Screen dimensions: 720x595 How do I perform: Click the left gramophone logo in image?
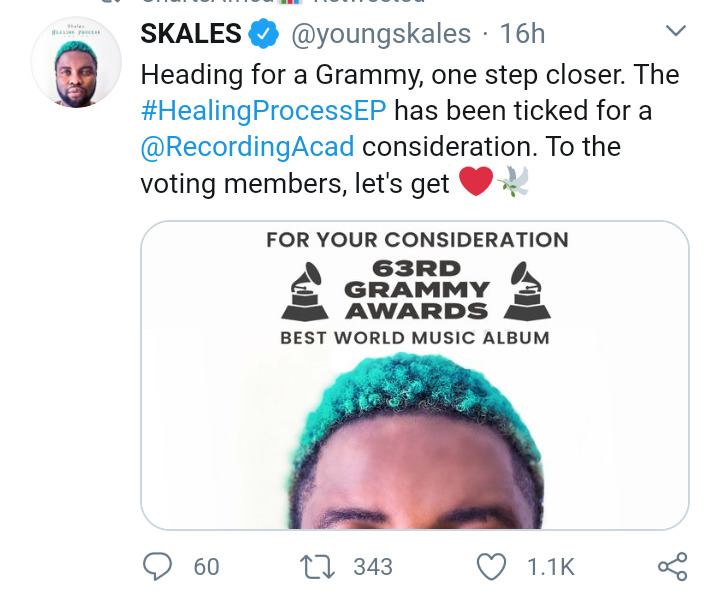click(305, 291)
